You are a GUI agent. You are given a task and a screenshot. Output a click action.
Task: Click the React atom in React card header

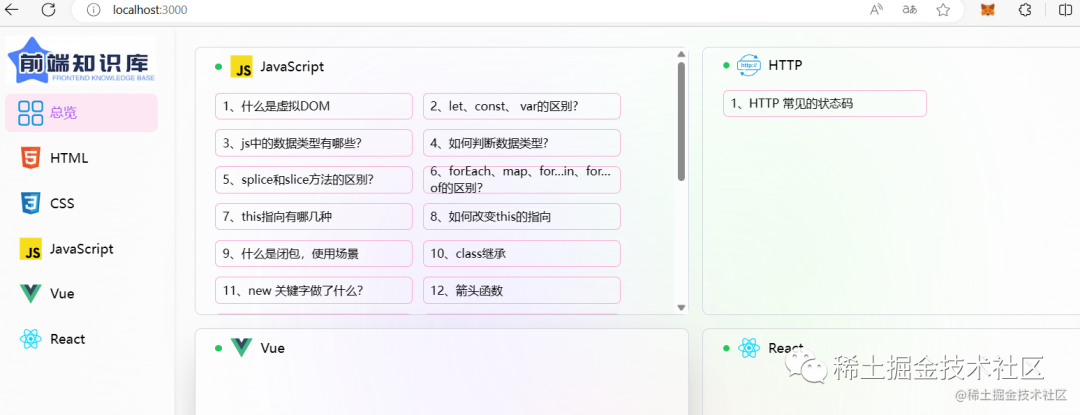pos(749,348)
